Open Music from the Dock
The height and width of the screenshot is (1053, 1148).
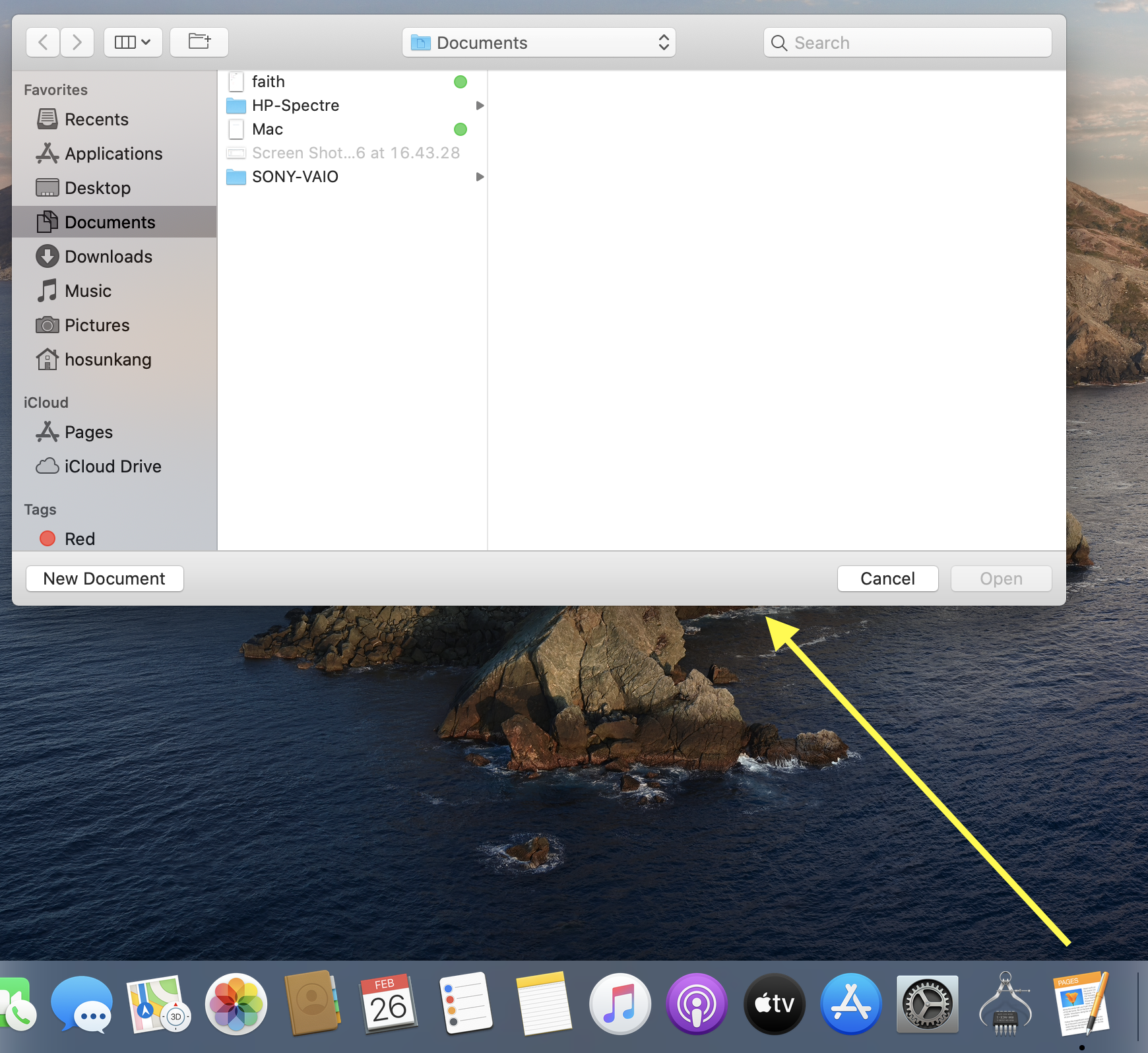coord(620,1004)
